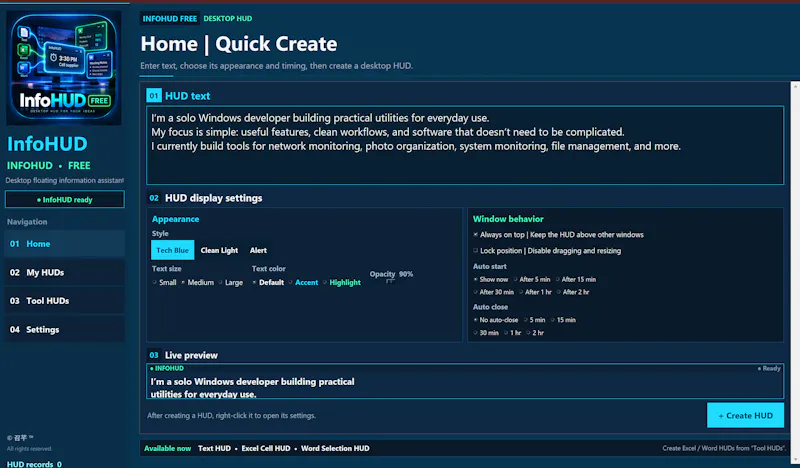Click the INFOHUD FREE badge
Screen dimensions: 800x468
(x=169, y=18)
